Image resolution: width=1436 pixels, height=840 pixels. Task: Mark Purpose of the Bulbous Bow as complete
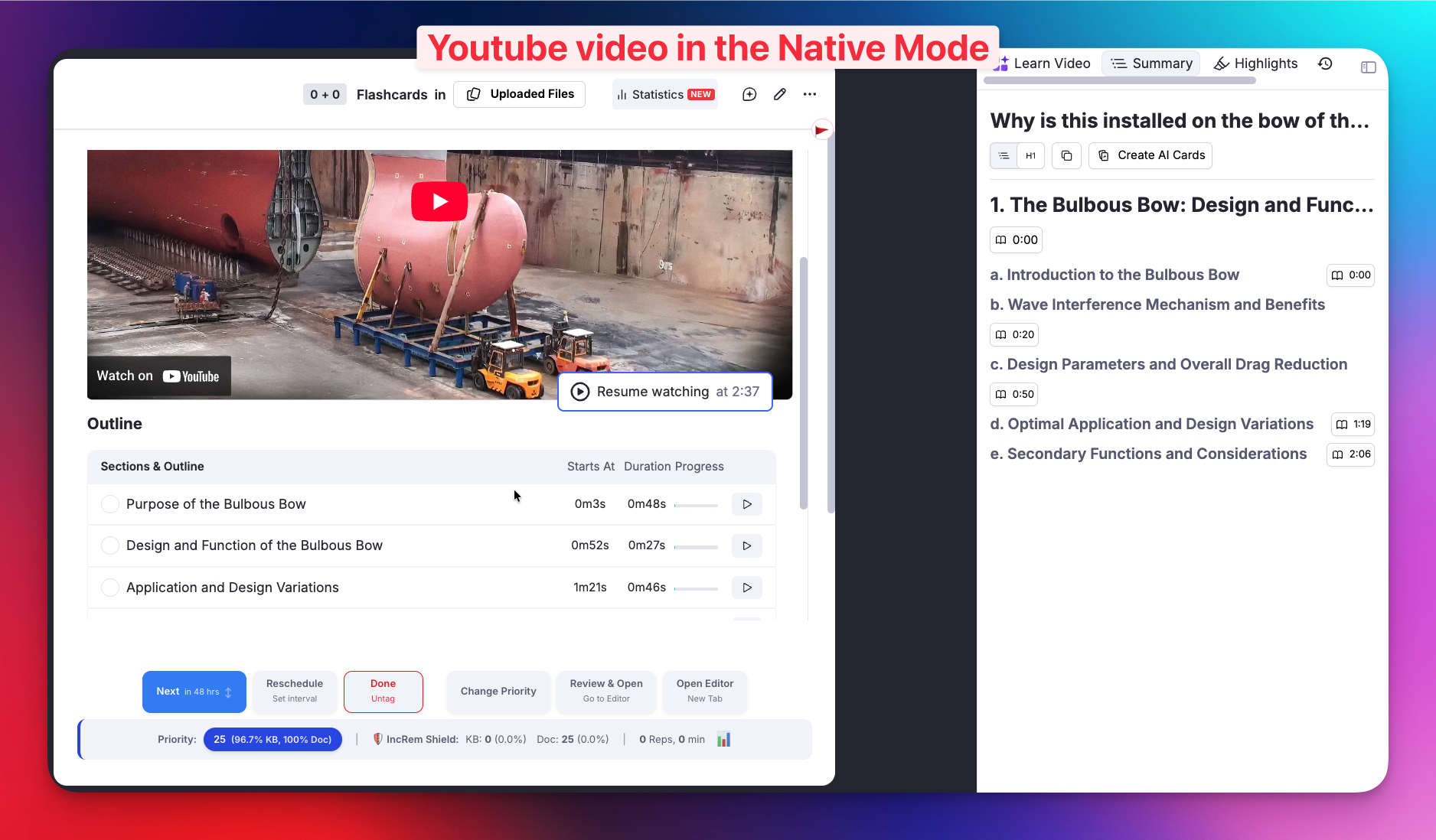click(x=110, y=504)
